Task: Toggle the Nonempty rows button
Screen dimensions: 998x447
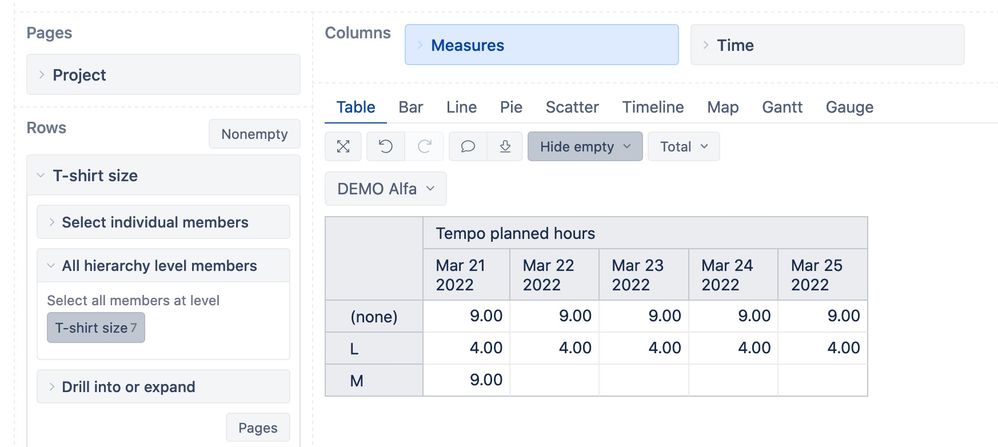Action: pos(254,134)
